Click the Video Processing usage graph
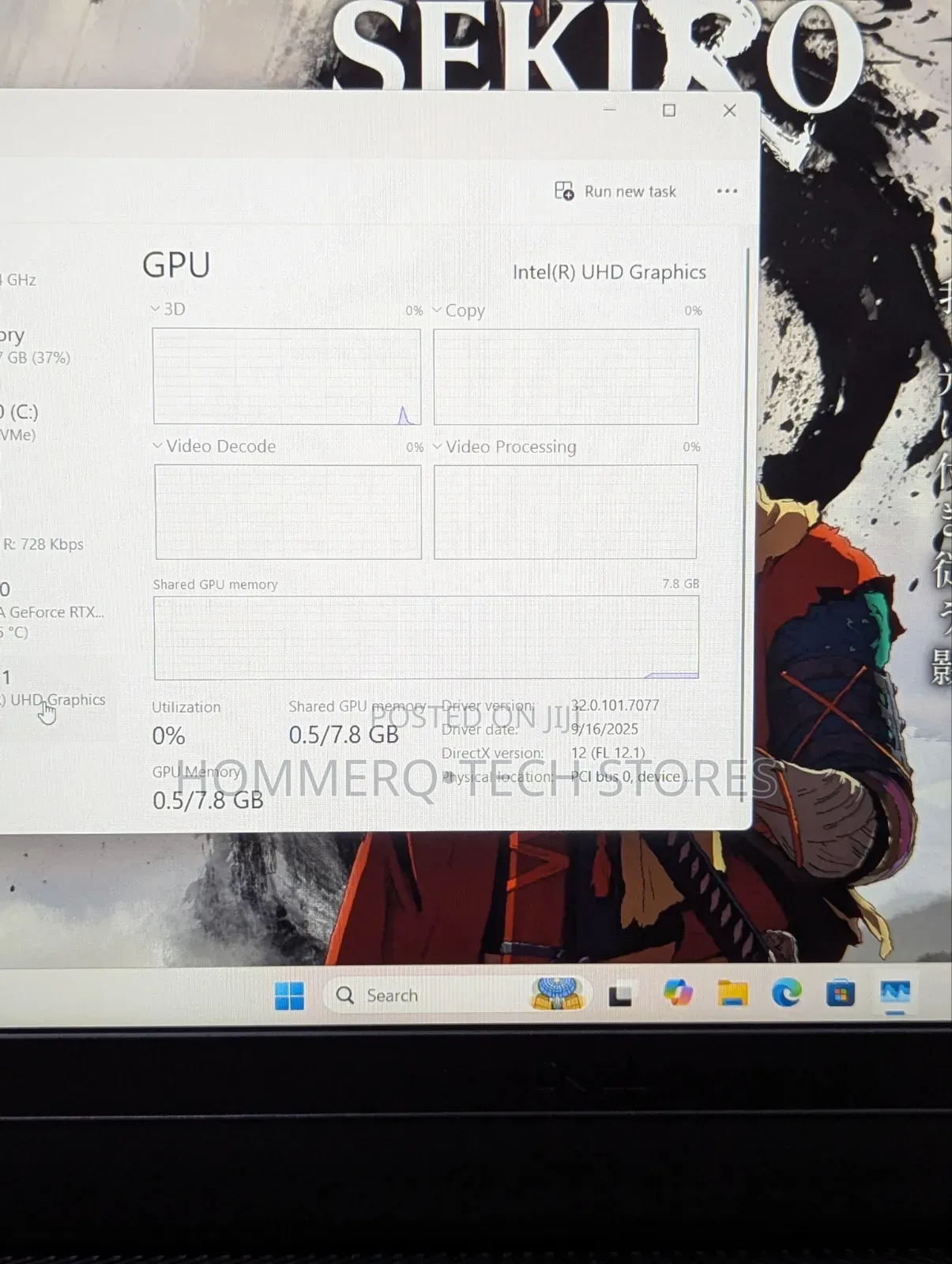The image size is (952, 1264). [566, 512]
